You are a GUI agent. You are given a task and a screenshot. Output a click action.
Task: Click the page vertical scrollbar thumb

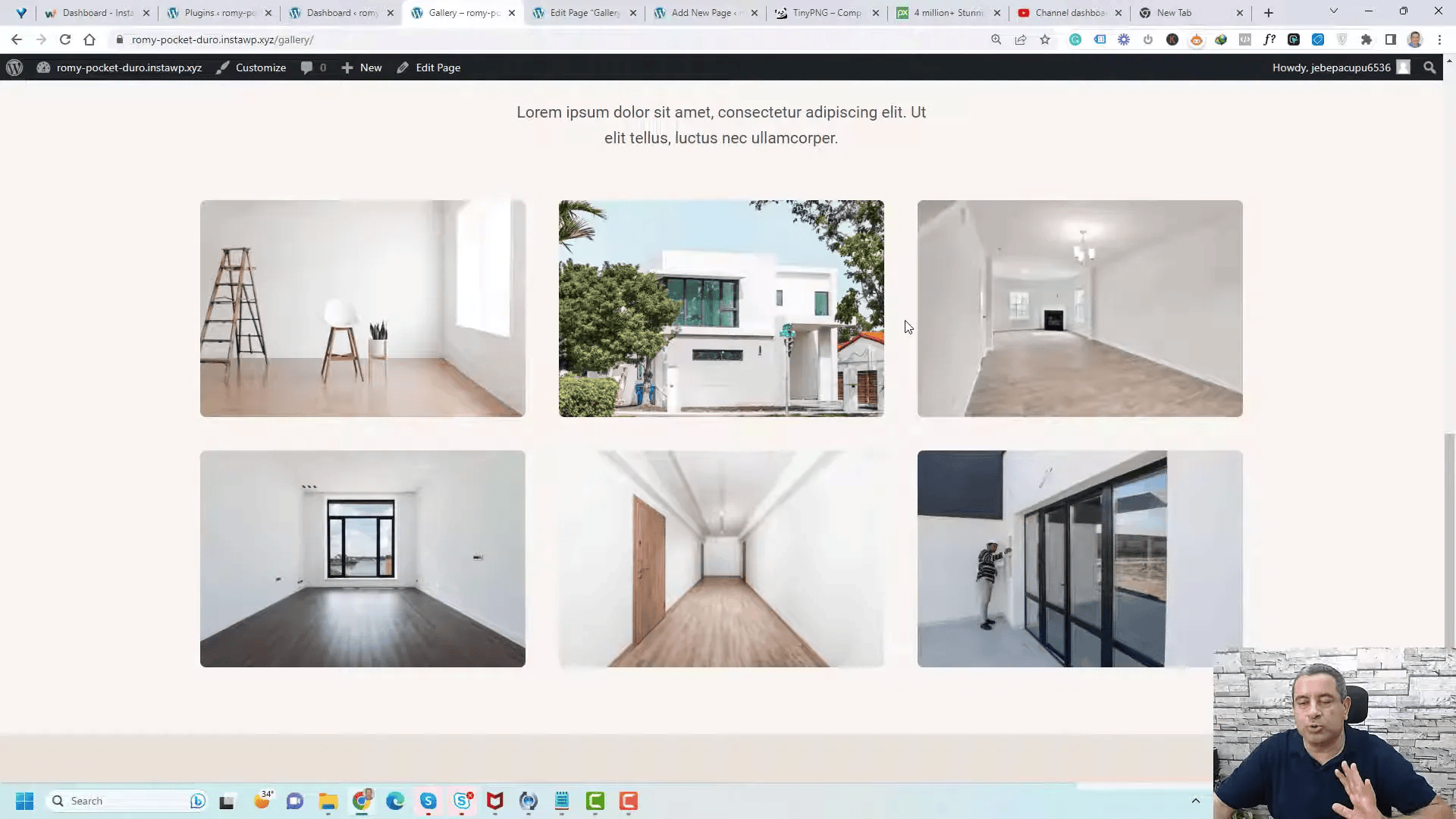(1449, 540)
